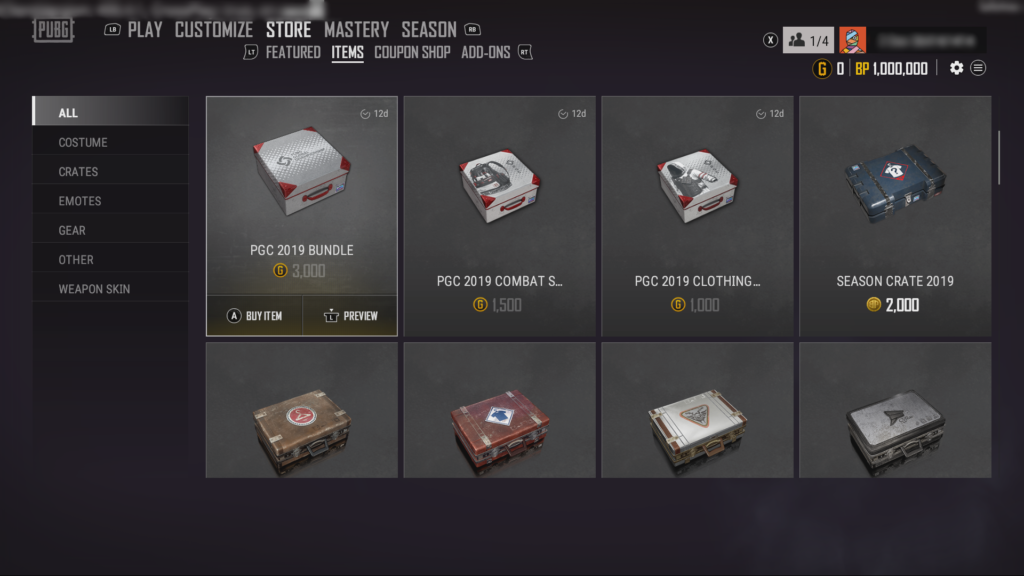Click the LB bumper icon
1024x576 pixels.
tap(112, 30)
